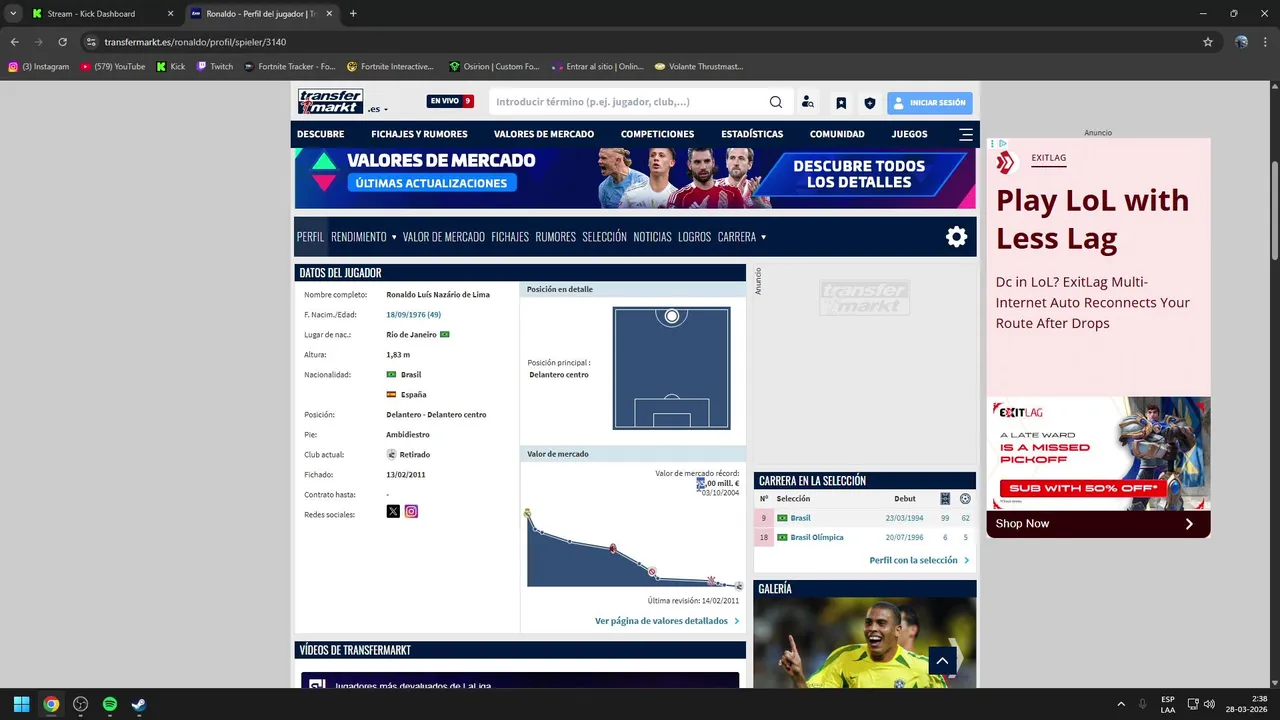Open Perfil con la selección link
This screenshot has width=1280, height=720.
919,560
